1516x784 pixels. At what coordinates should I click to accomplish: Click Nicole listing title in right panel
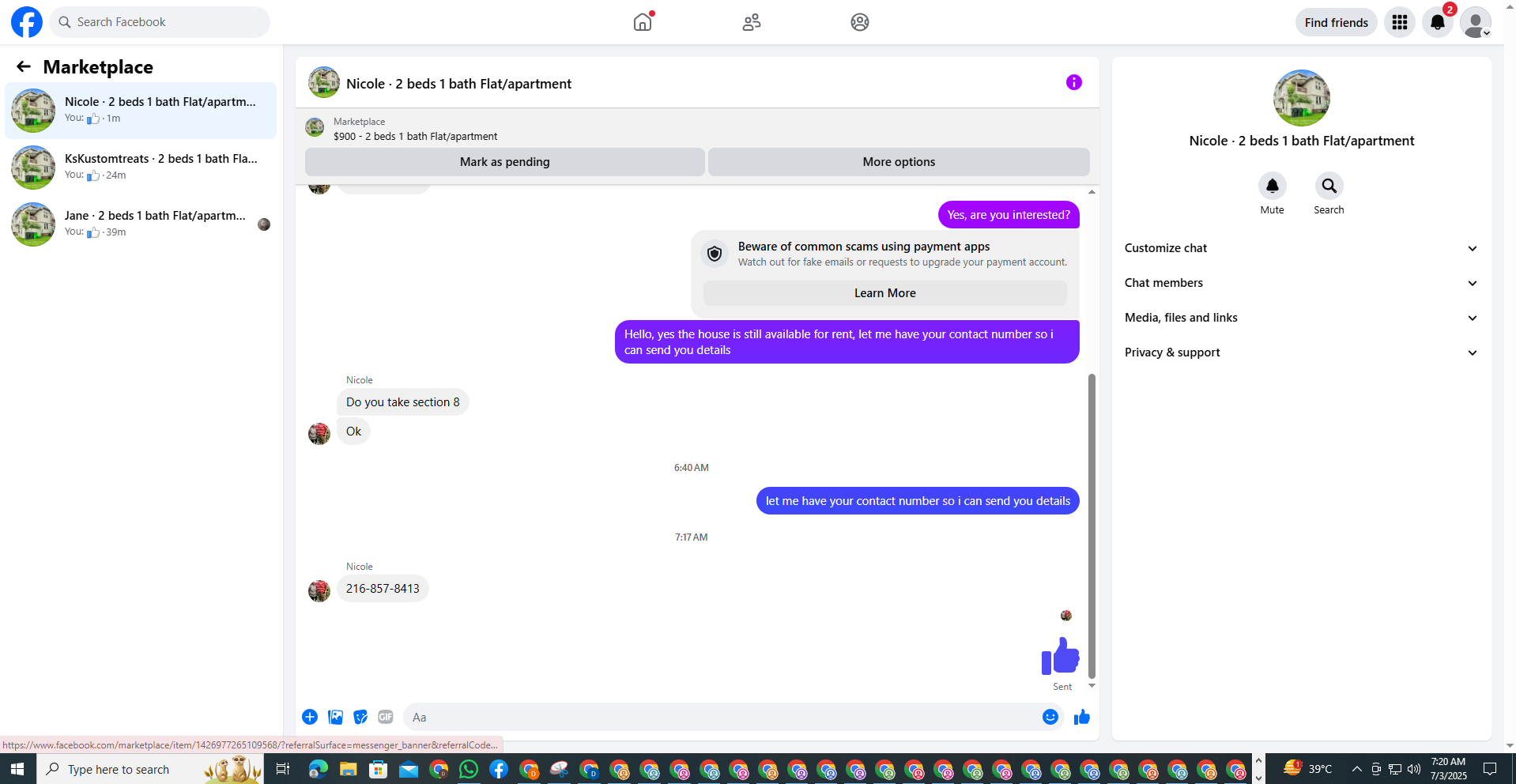pos(1301,141)
